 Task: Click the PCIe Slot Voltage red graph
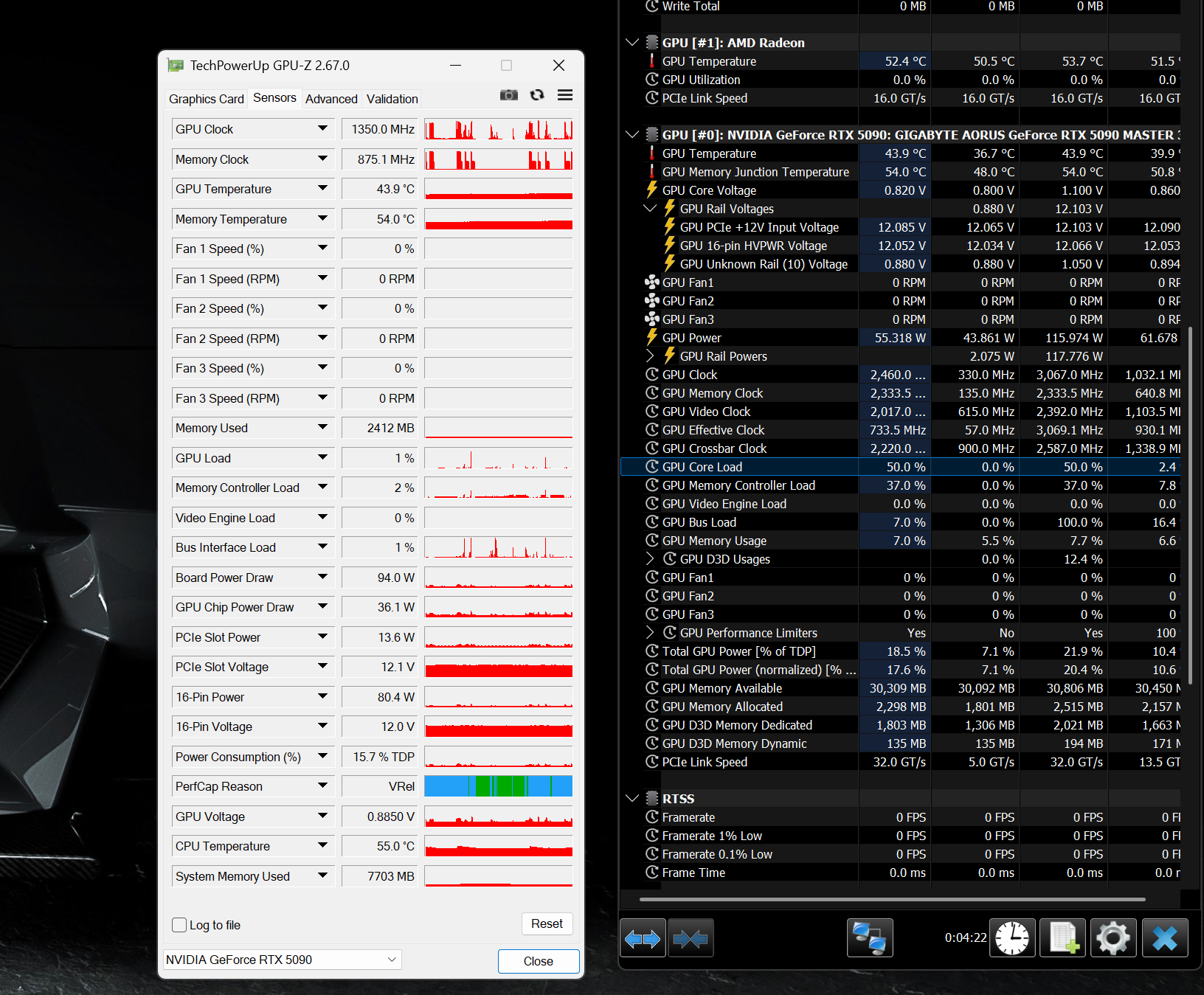point(499,667)
